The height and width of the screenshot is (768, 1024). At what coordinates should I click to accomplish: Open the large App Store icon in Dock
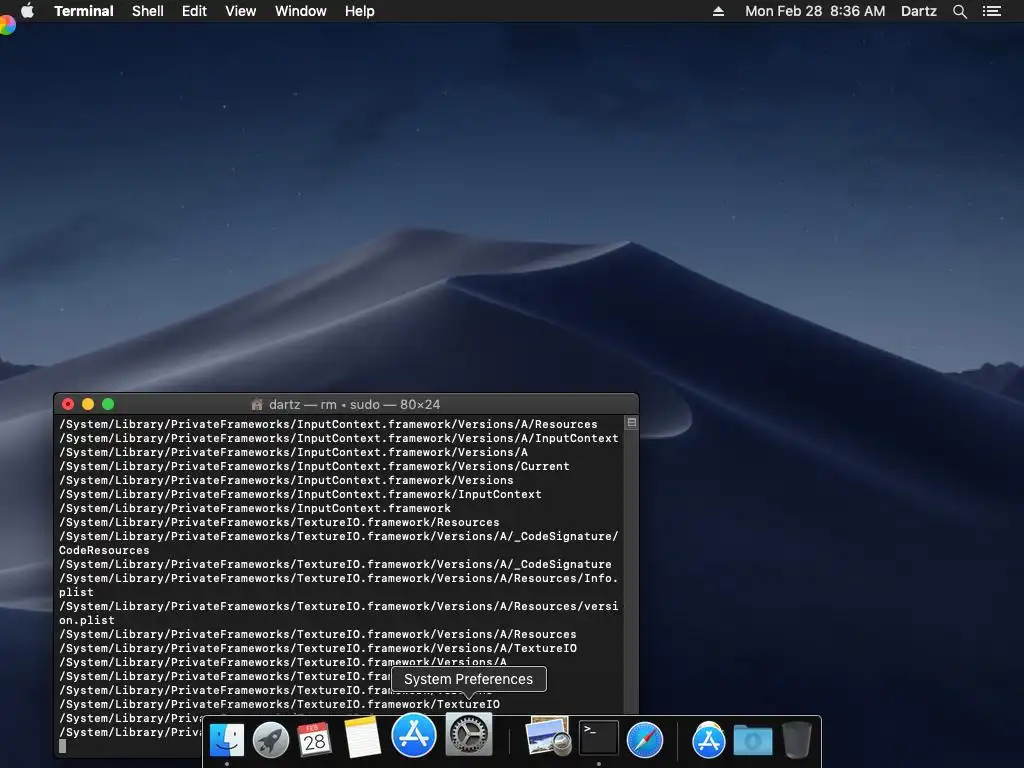click(x=413, y=735)
